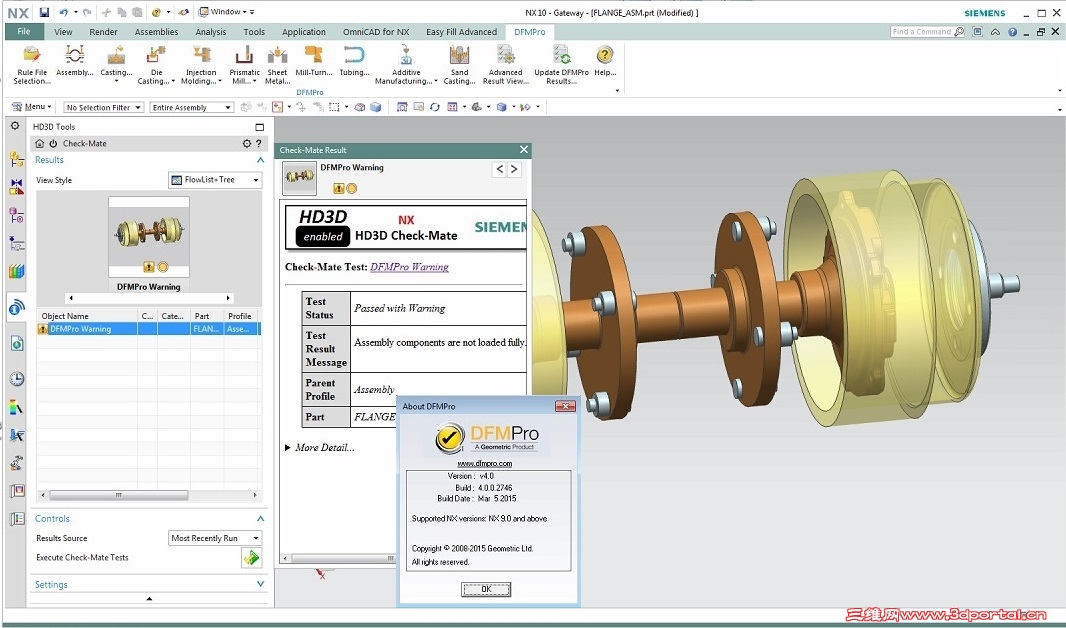This screenshot has height=628, width=1066.
Task: Go to the next Check-Mate result
Action: coord(514,169)
